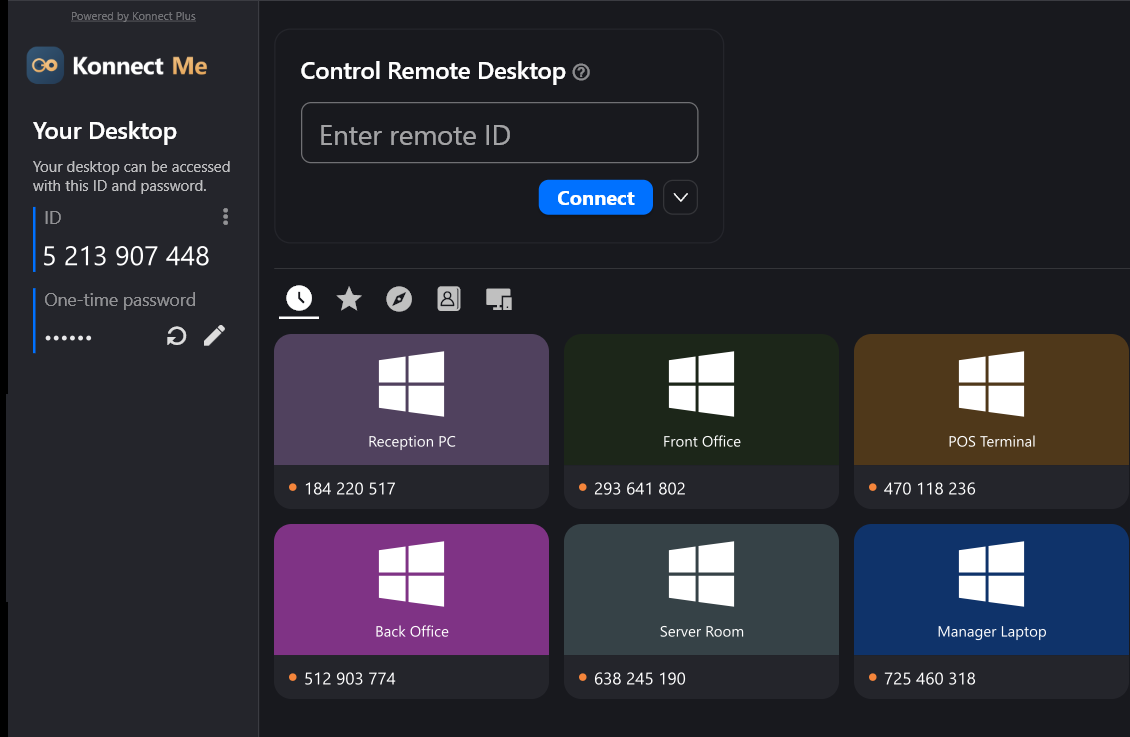Viewport: 1130px width, 737px height.
Task: Click the status dot beside 638 245 190
Action: tap(582, 677)
